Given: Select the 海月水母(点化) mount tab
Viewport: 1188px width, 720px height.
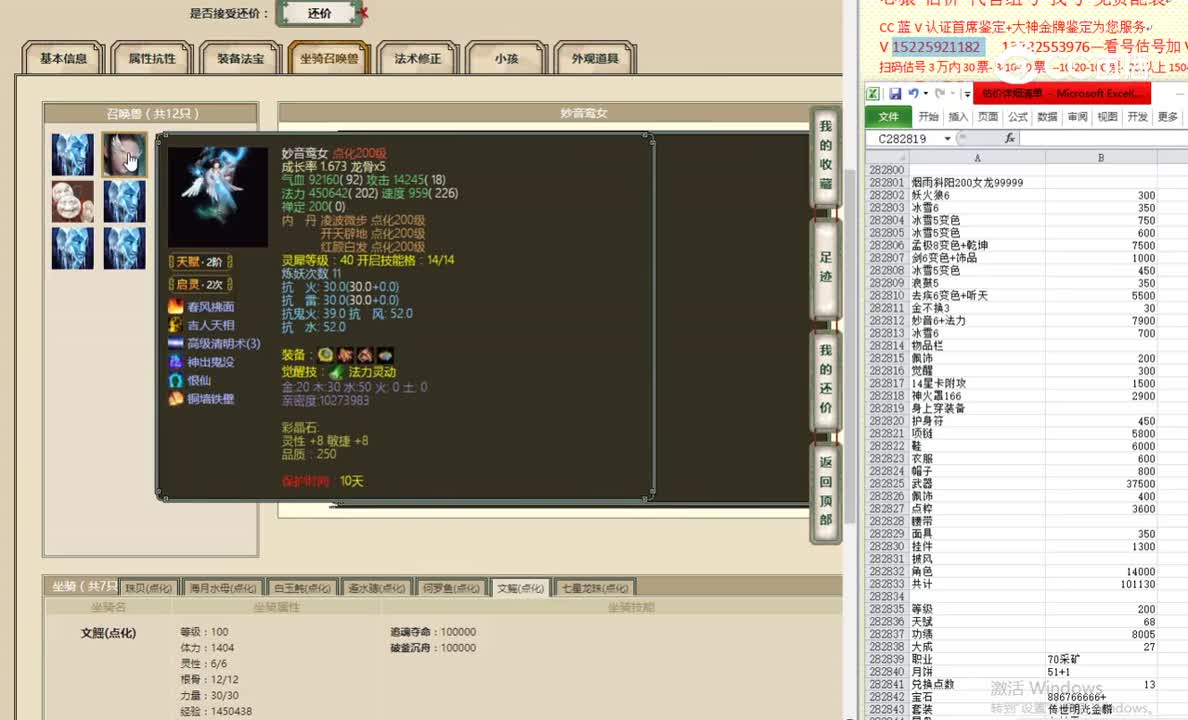Looking at the screenshot, I should point(222,588).
